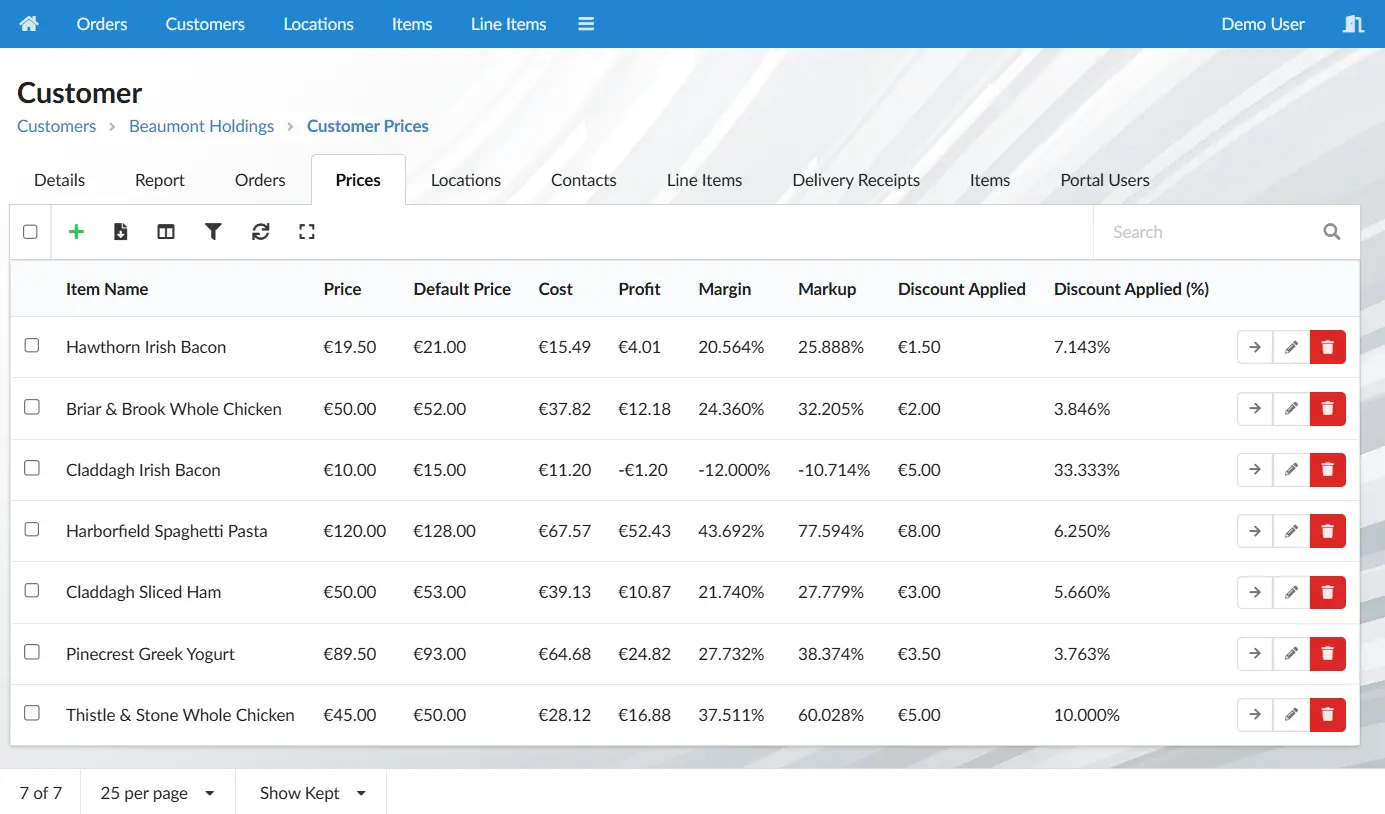1385x814 pixels.
Task: Open the filter funnel icon
Action: click(x=213, y=232)
